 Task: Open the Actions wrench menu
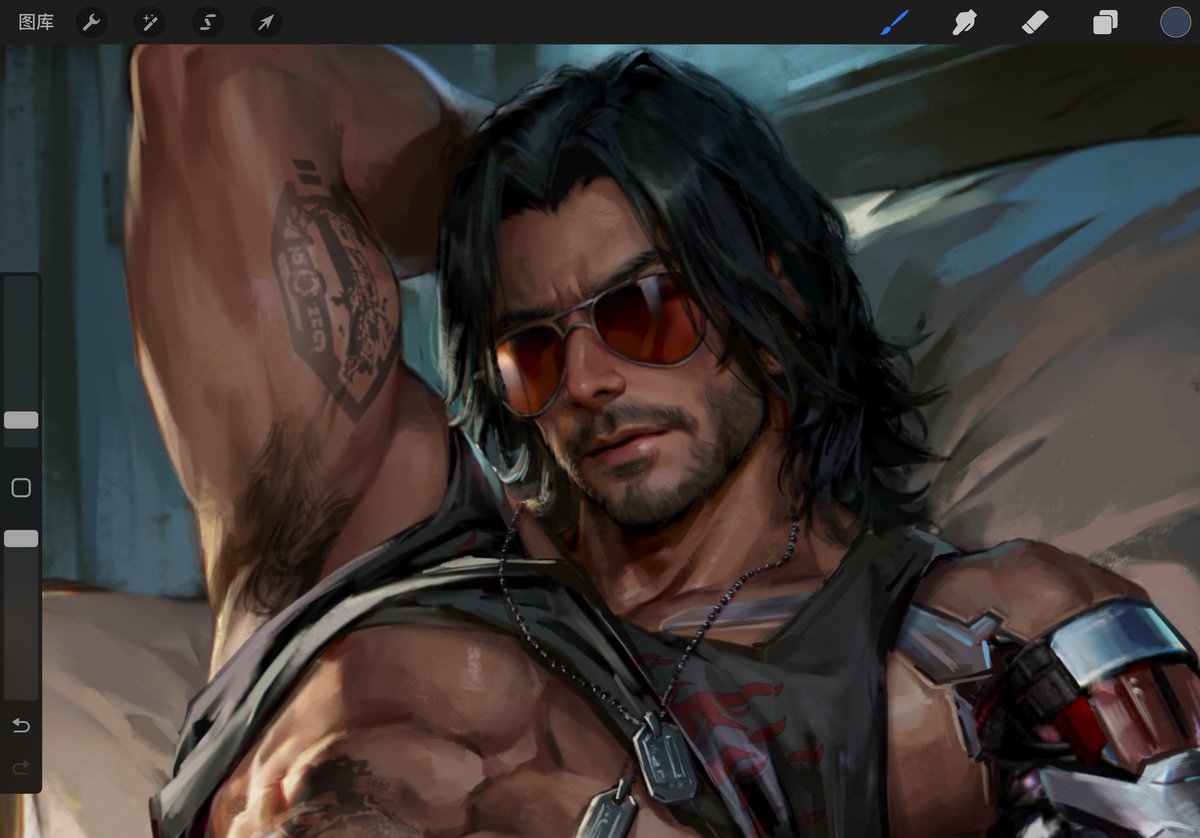(92, 22)
